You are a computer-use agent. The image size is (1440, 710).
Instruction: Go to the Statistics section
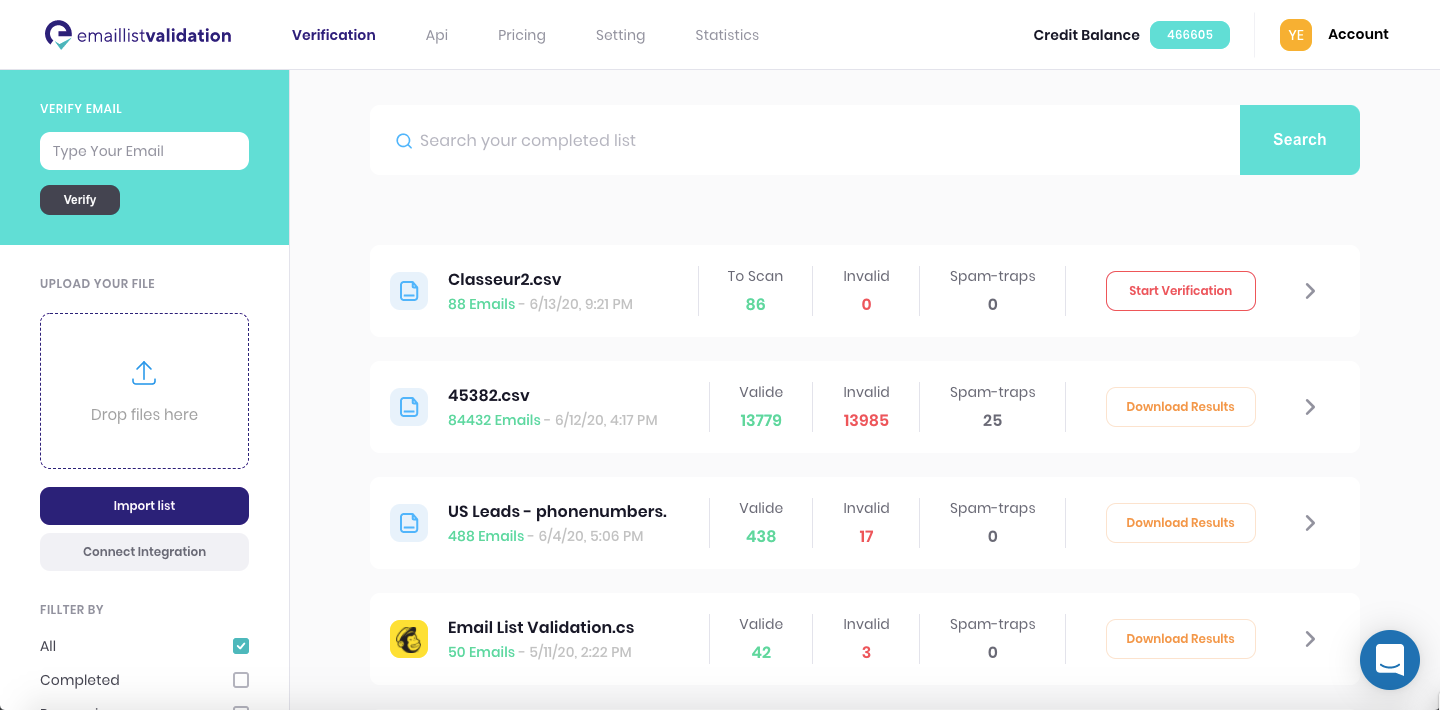[727, 34]
